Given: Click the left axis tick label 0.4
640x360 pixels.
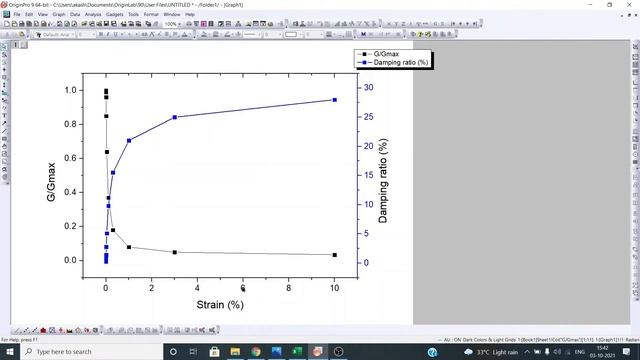Looking at the screenshot, I should [71, 192].
